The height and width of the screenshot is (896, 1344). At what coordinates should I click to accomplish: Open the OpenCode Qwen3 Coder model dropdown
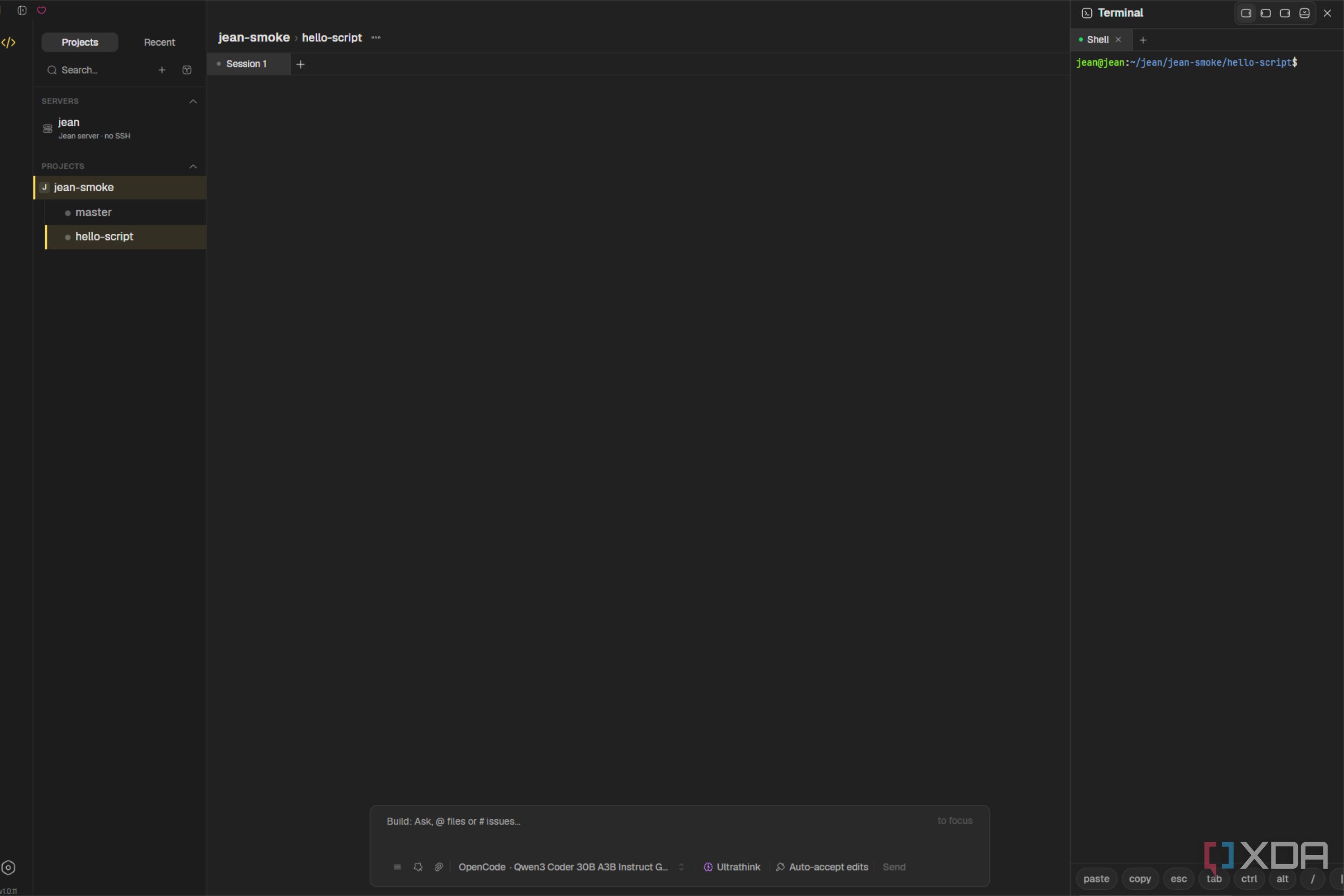pyautogui.click(x=572, y=867)
